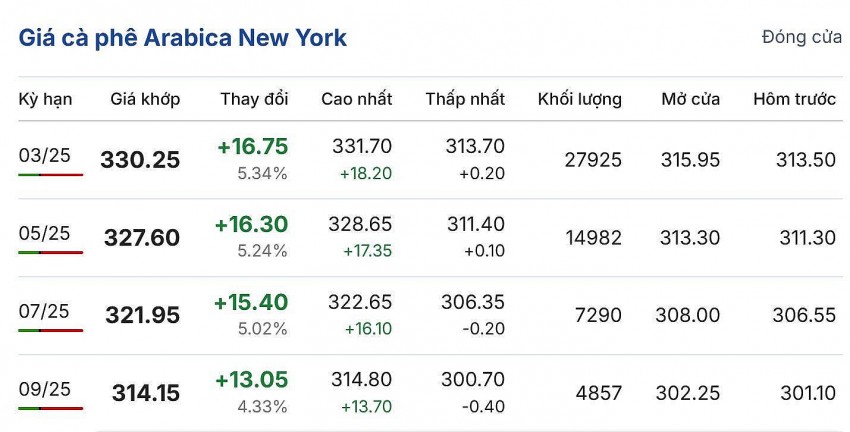Click the indicator bar under 09/25

pos(50,409)
